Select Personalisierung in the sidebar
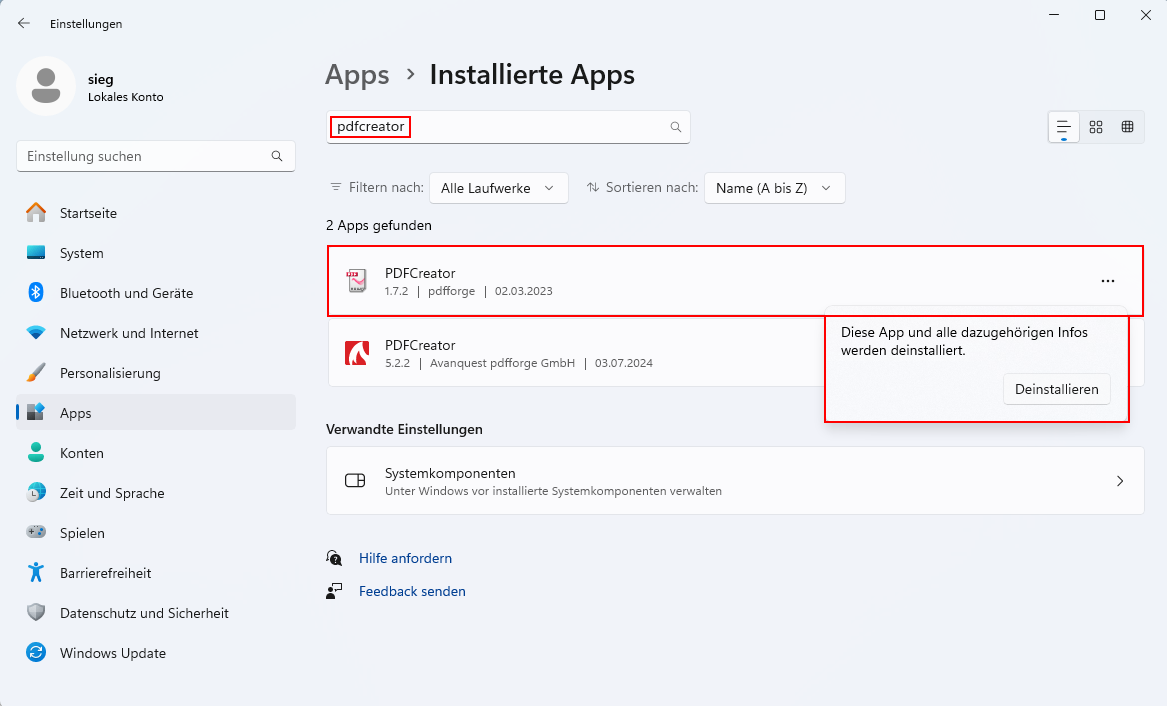This screenshot has width=1167, height=706. [110, 373]
